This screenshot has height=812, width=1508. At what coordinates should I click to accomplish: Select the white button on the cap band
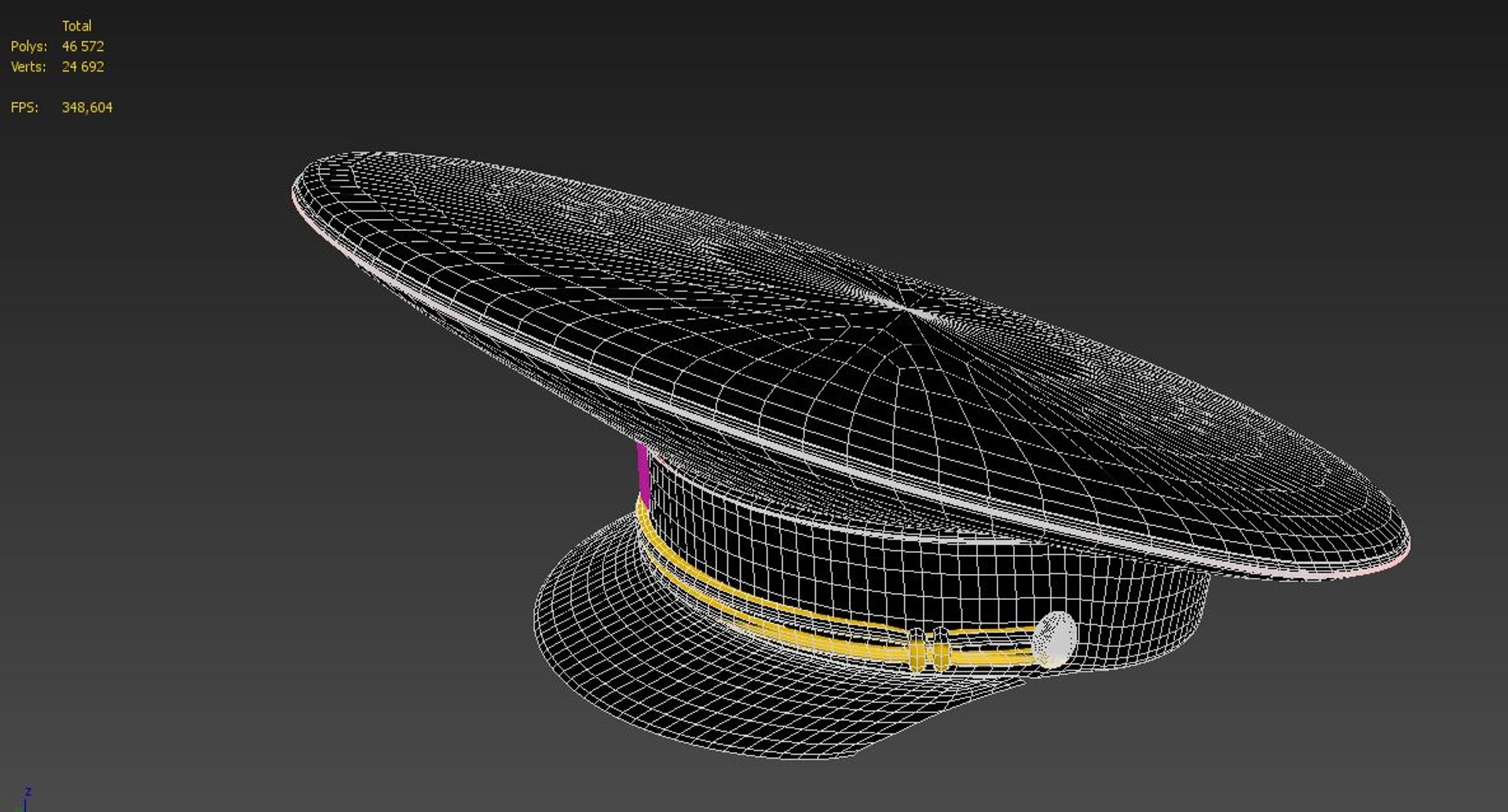click(1054, 640)
